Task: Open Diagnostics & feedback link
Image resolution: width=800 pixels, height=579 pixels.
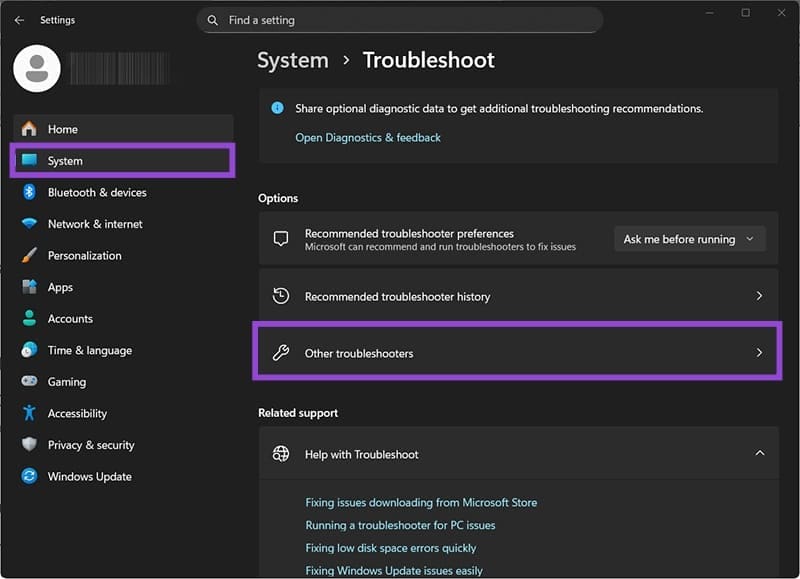Action: pos(370,137)
